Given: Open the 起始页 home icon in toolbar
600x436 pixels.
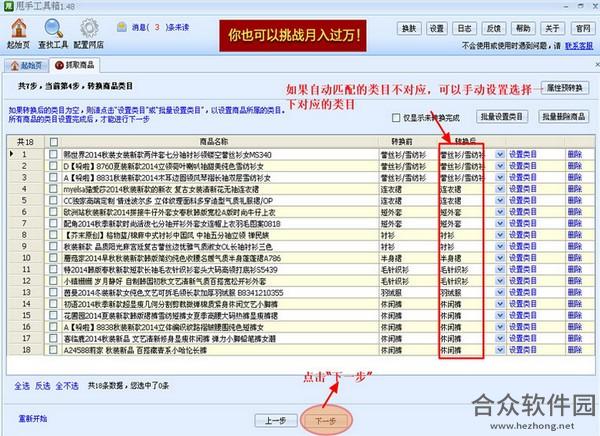Looking at the screenshot, I should (18, 33).
